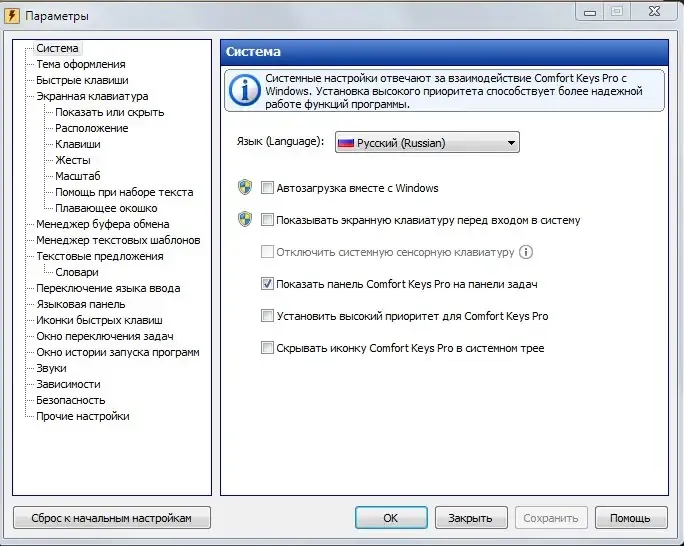Open Текстовые предложения section
The image size is (684, 546).
(x=99, y=256)
